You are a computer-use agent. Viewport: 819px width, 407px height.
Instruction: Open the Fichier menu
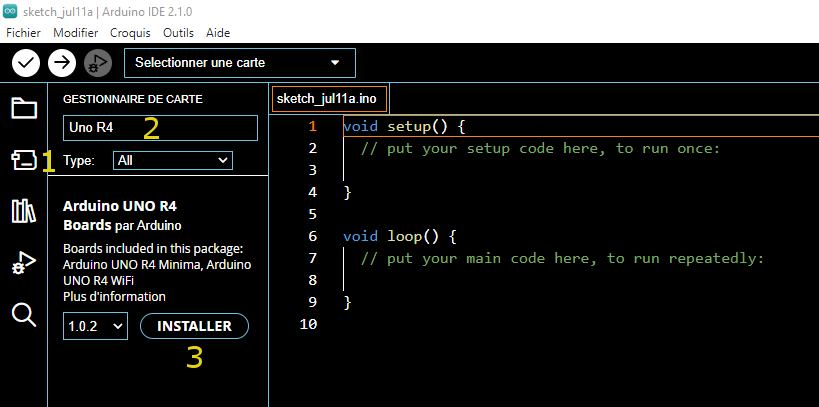24,33
